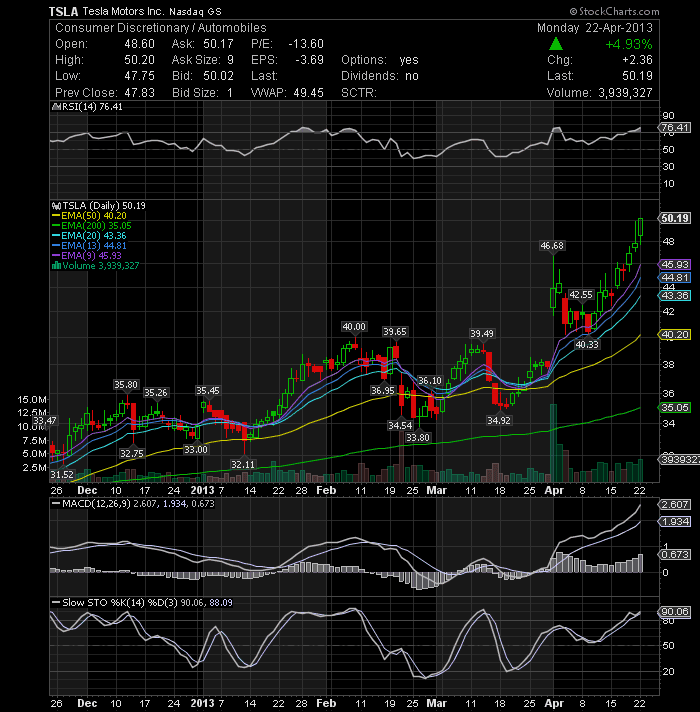The image size is (700, 712).
Task: Click the SCTR label
Action: tap(359, 93)
